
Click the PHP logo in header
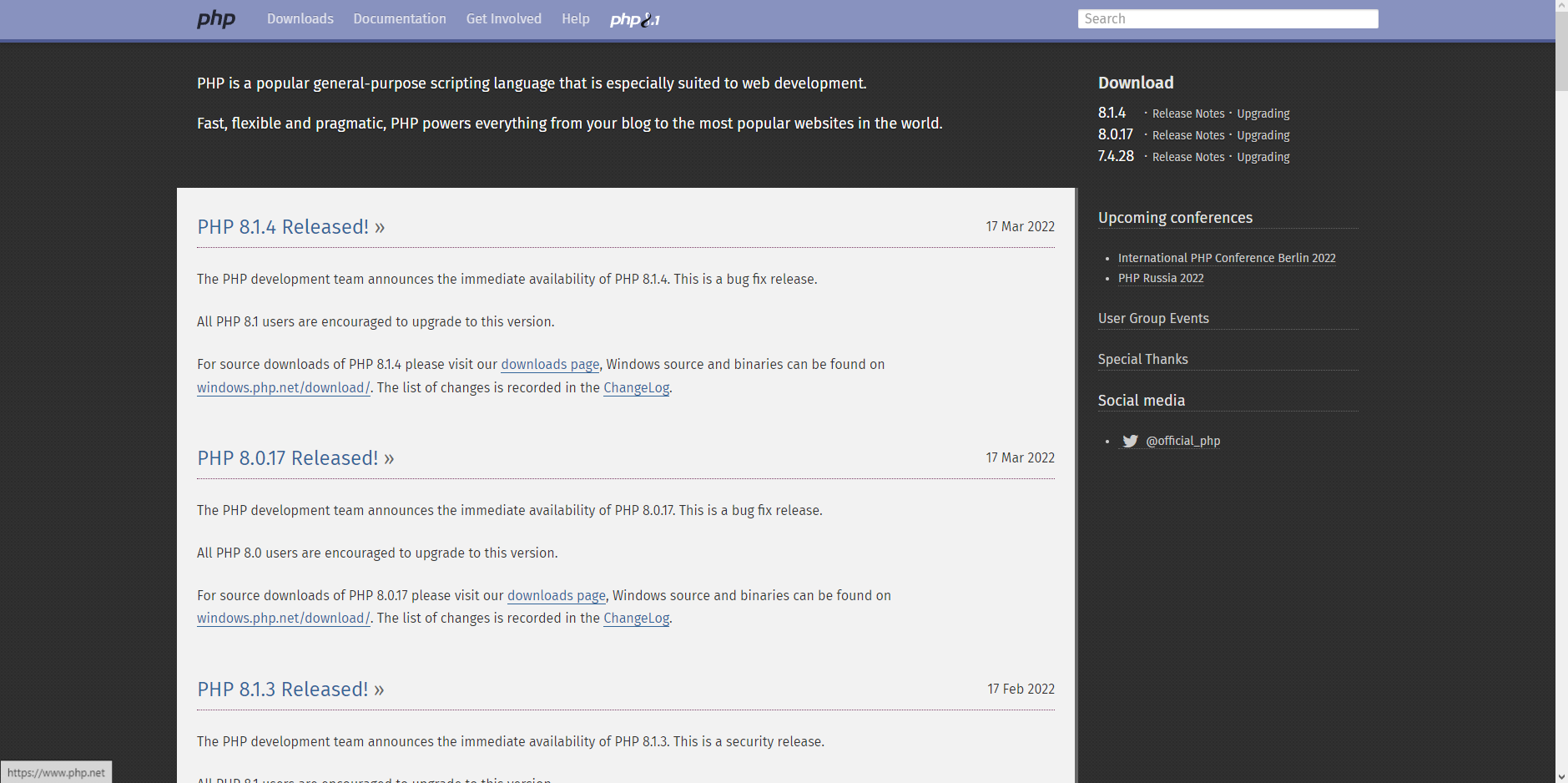(x=216, y=18)
